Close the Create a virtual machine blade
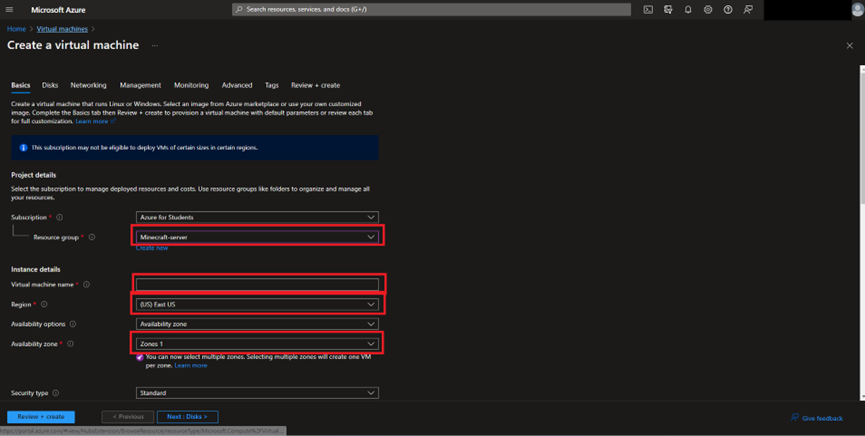 click(x=850, y=46)
